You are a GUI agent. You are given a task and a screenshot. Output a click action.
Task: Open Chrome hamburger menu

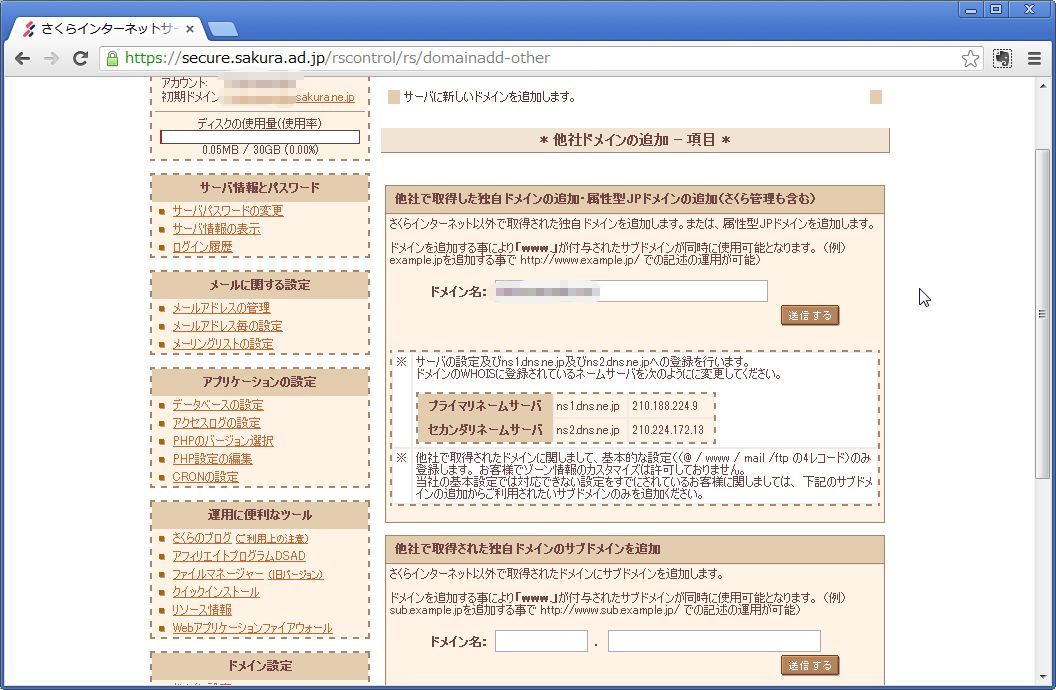coord(1034,59)
